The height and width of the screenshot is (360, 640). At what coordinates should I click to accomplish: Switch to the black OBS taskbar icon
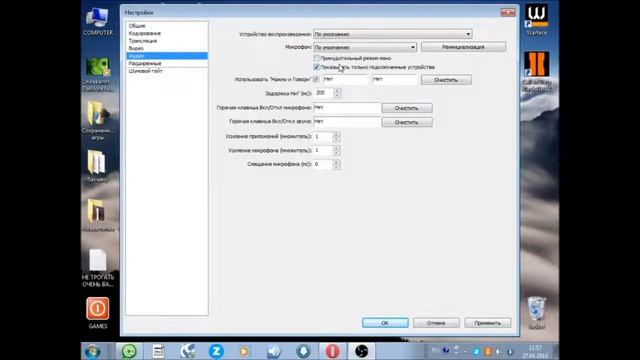(x=361, y=351)
